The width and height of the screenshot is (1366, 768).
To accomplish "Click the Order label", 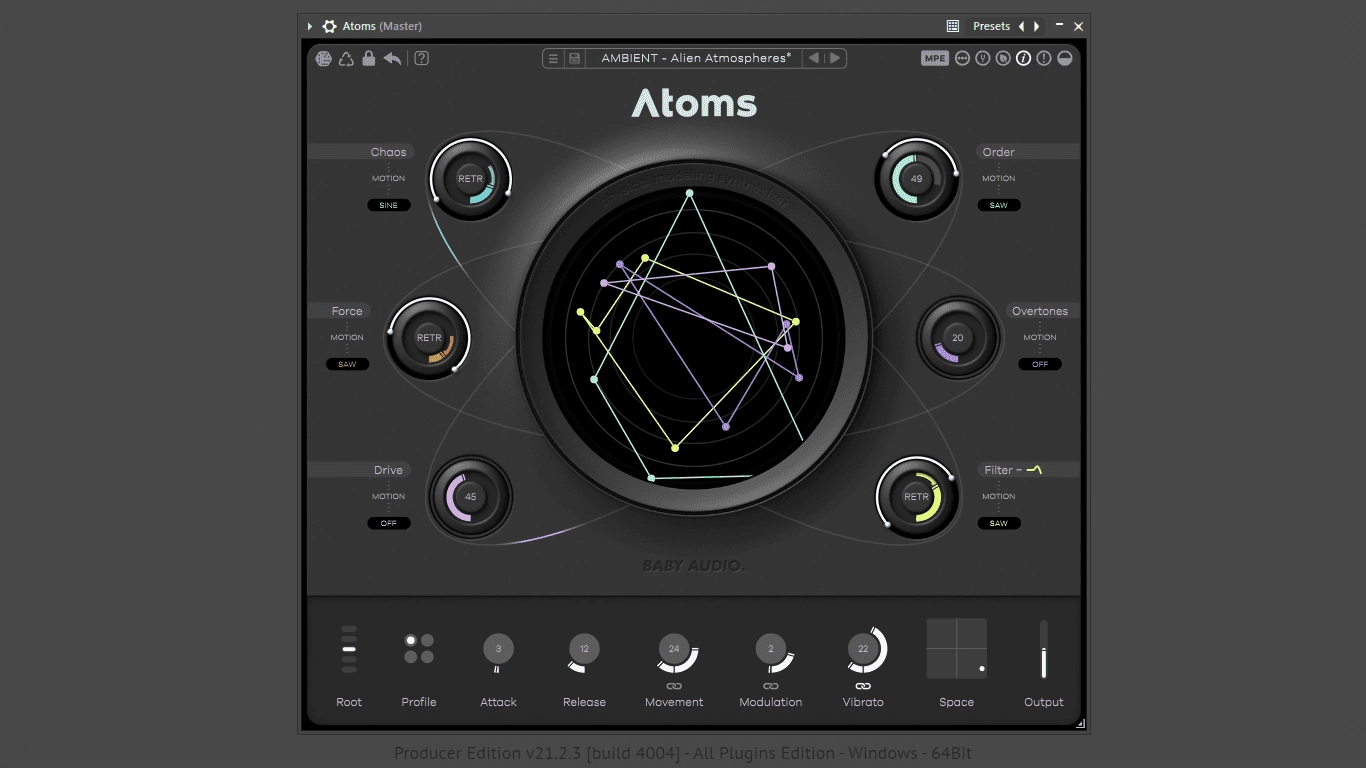I will pos(999,152).
